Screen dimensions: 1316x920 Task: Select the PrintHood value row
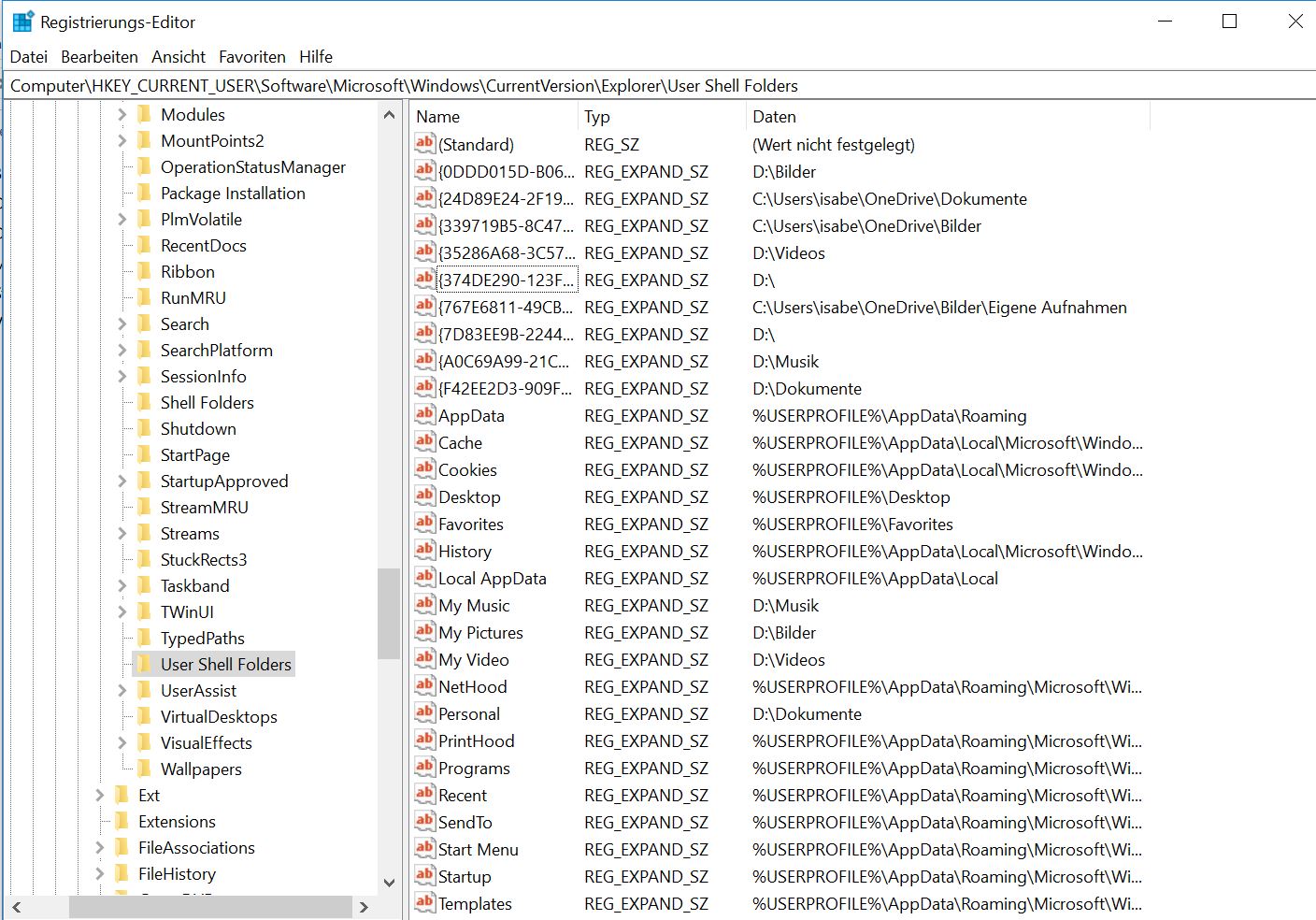(779, 740)
